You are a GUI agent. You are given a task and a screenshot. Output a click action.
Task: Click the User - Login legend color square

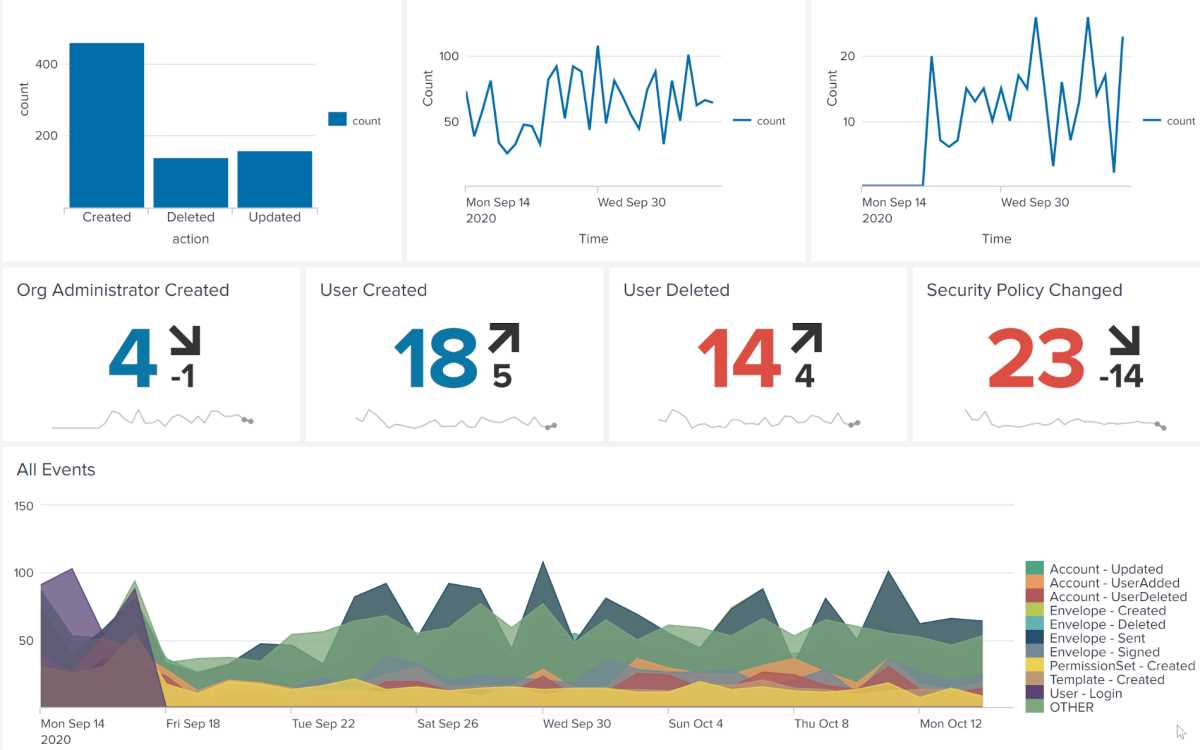tap(1035, 693)
